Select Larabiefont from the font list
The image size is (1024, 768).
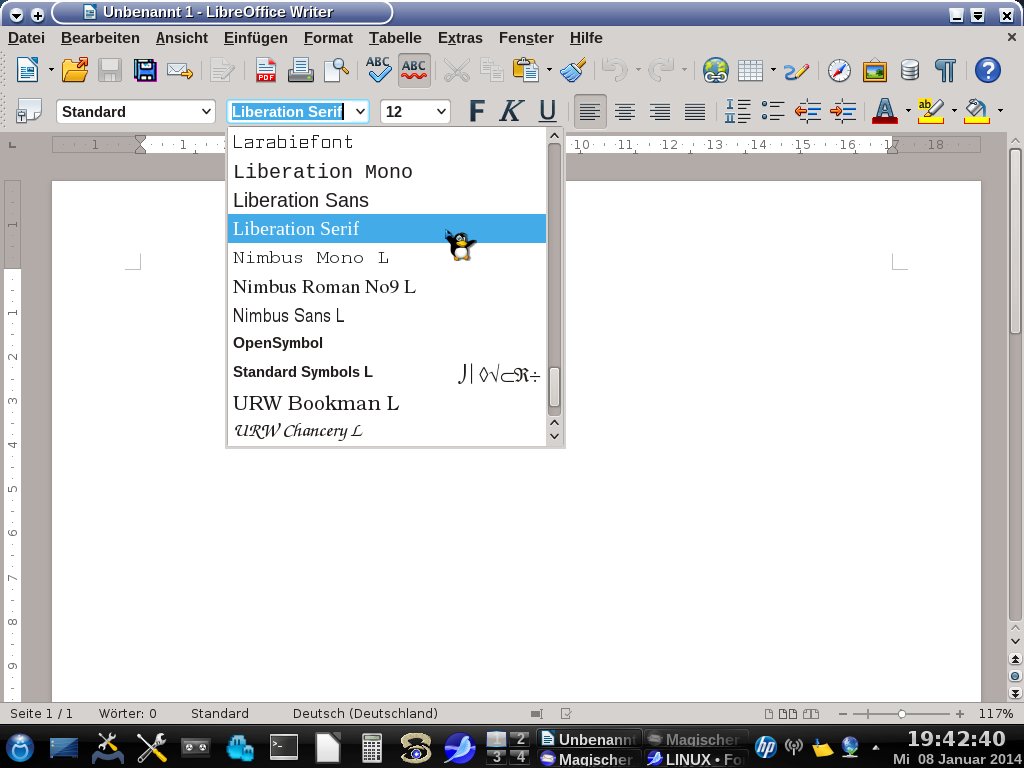click(x=387, y=142)
